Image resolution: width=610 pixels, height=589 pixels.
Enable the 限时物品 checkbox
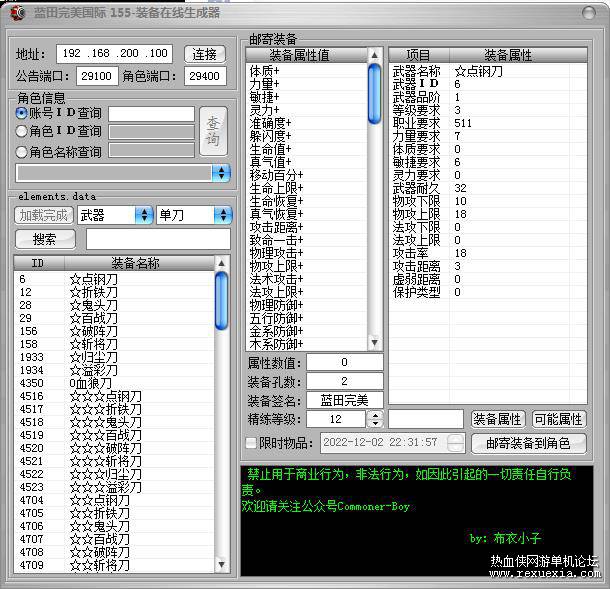[251, 443]
